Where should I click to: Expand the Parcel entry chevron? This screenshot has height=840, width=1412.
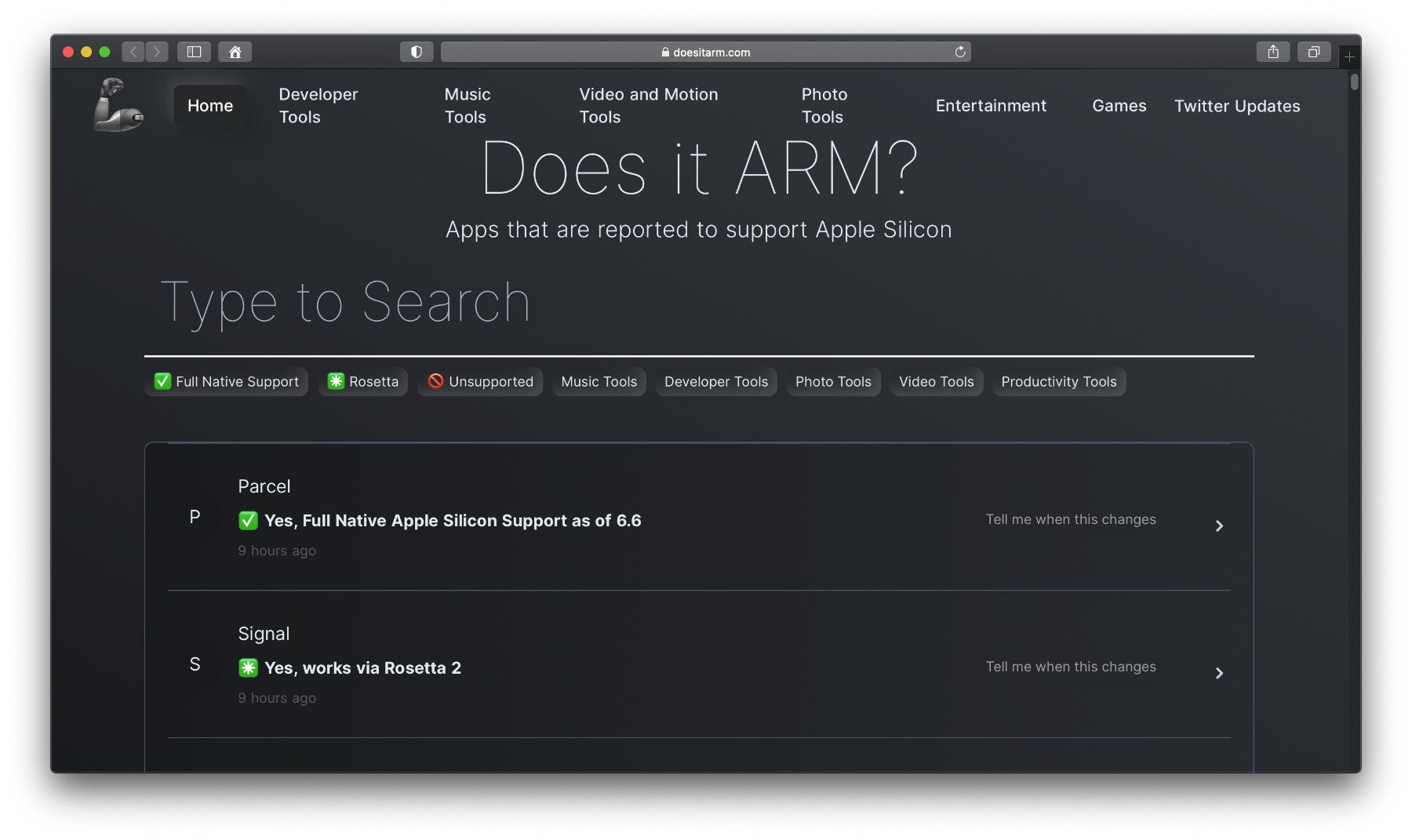[1219, 526]
